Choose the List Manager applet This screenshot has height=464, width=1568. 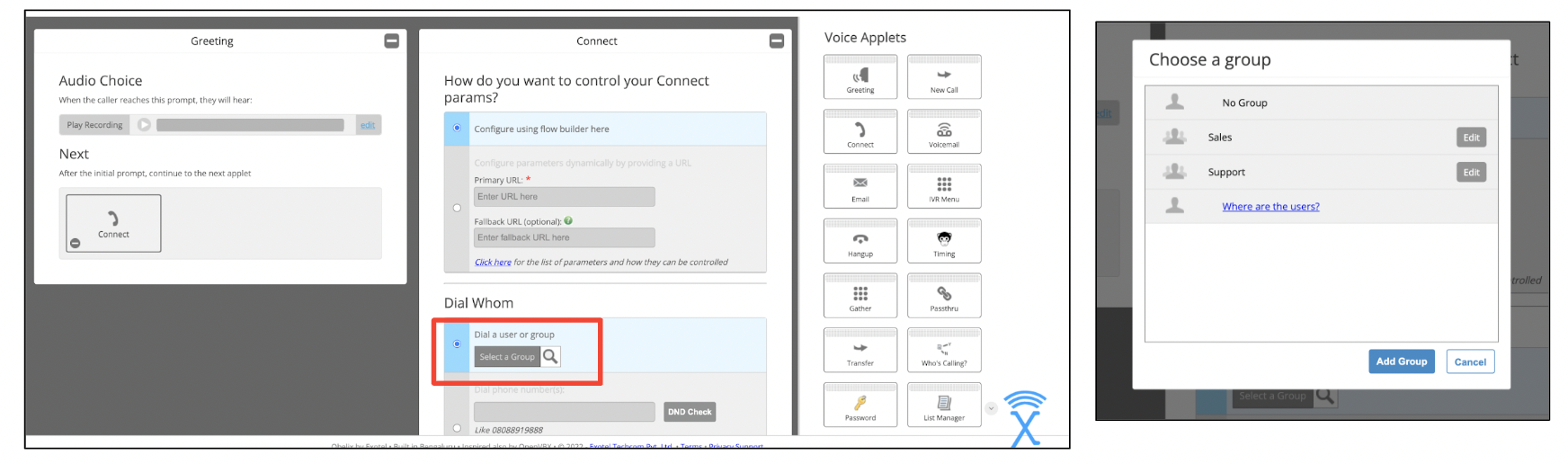pyautogui.click(x=943, y=406)
